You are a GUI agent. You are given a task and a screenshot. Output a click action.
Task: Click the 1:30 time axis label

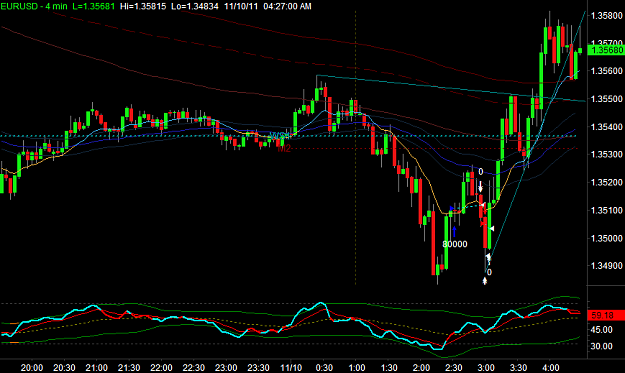pos(389,367)
